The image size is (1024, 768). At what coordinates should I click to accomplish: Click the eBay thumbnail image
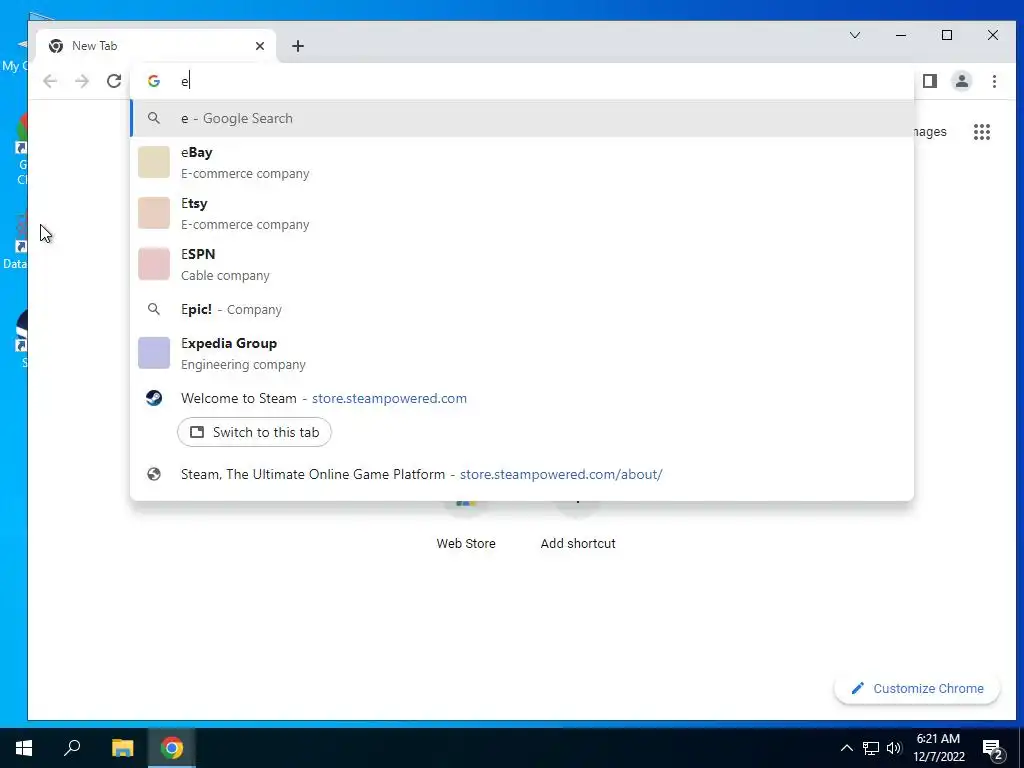(154, 162)
